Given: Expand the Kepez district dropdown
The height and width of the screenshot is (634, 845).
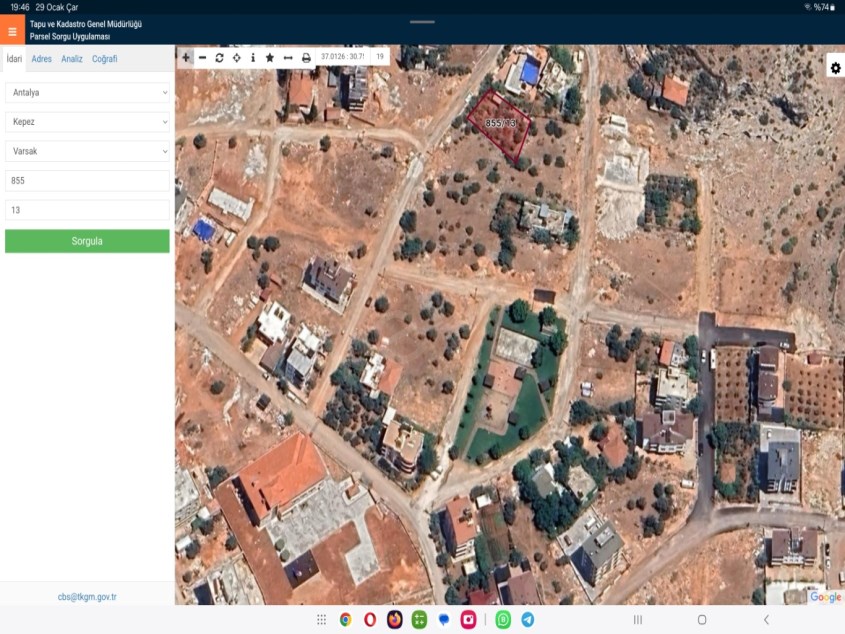Looking at the screenshot, I should [87, 122].
